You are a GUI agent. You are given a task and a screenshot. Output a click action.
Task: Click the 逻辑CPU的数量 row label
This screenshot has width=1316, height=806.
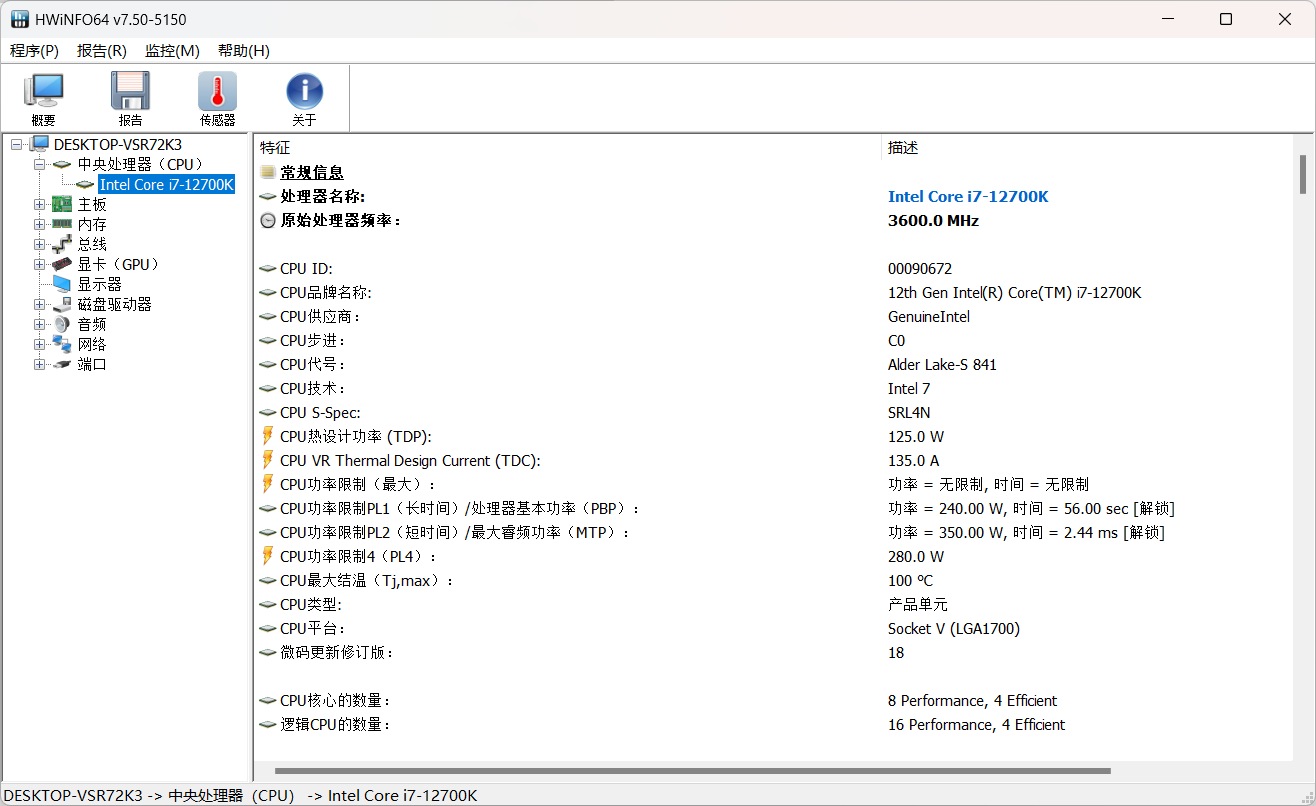(335, 725)
